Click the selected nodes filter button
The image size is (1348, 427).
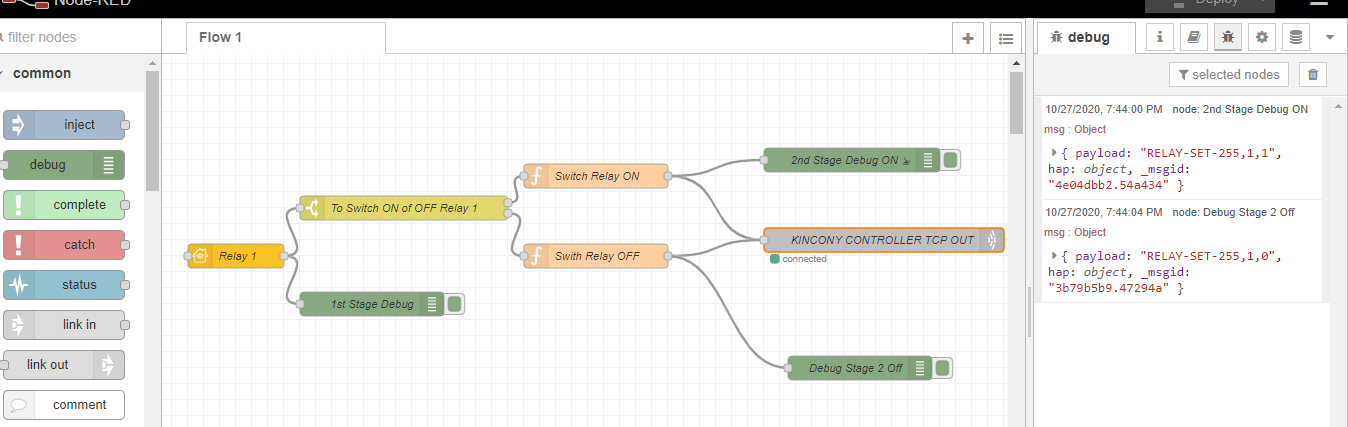click(x=1229, y=74)
